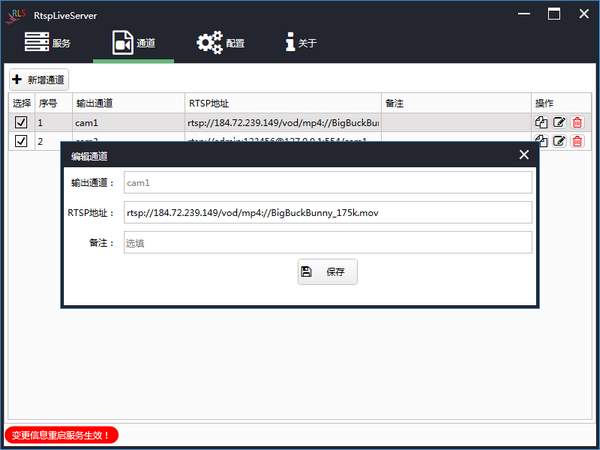
Task: Maximize the RtspLiveServer window
Action: click(554, 14)
